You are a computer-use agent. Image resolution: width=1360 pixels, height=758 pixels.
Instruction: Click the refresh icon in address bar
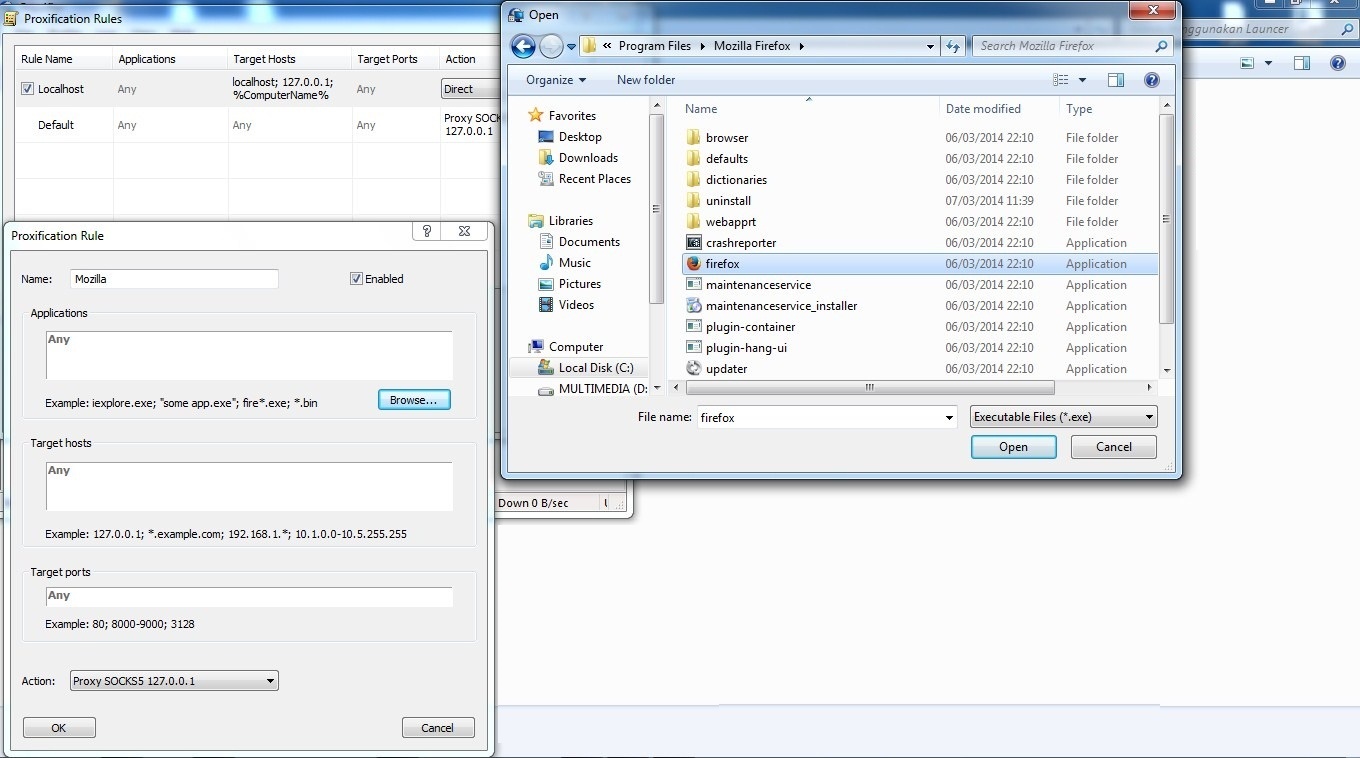coord(952,46)
